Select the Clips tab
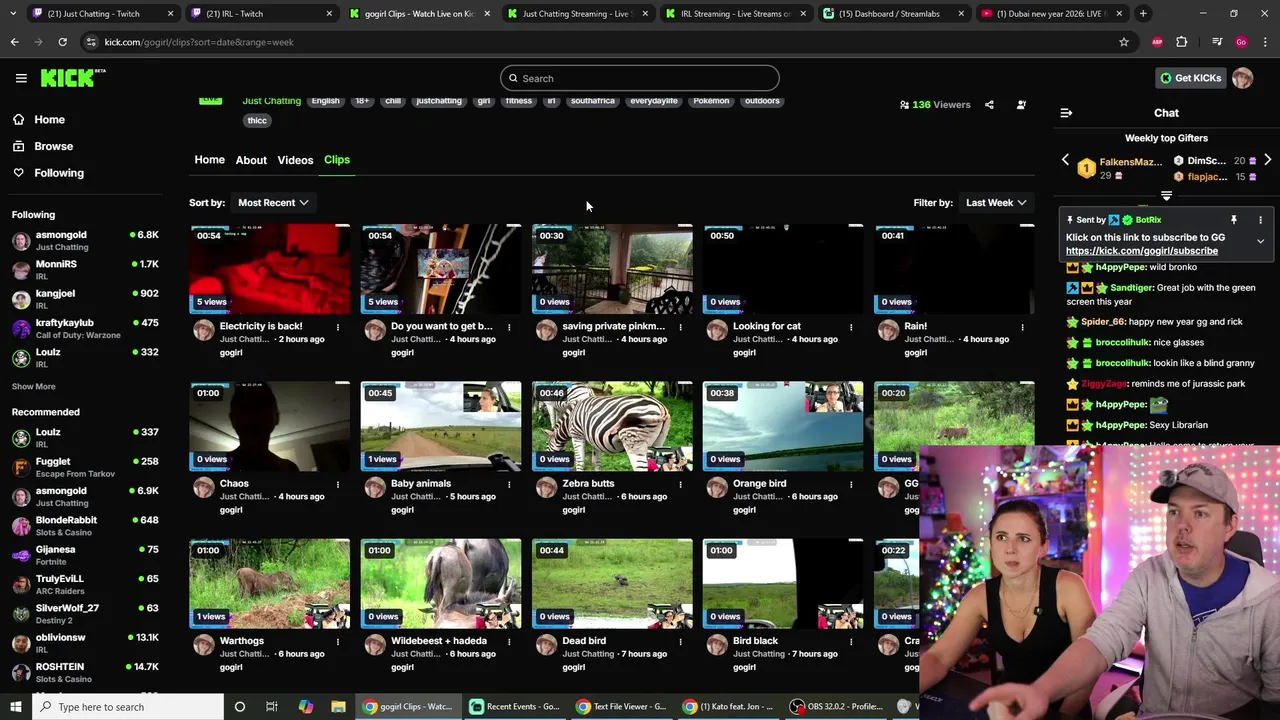 click(x=337, y=160)
